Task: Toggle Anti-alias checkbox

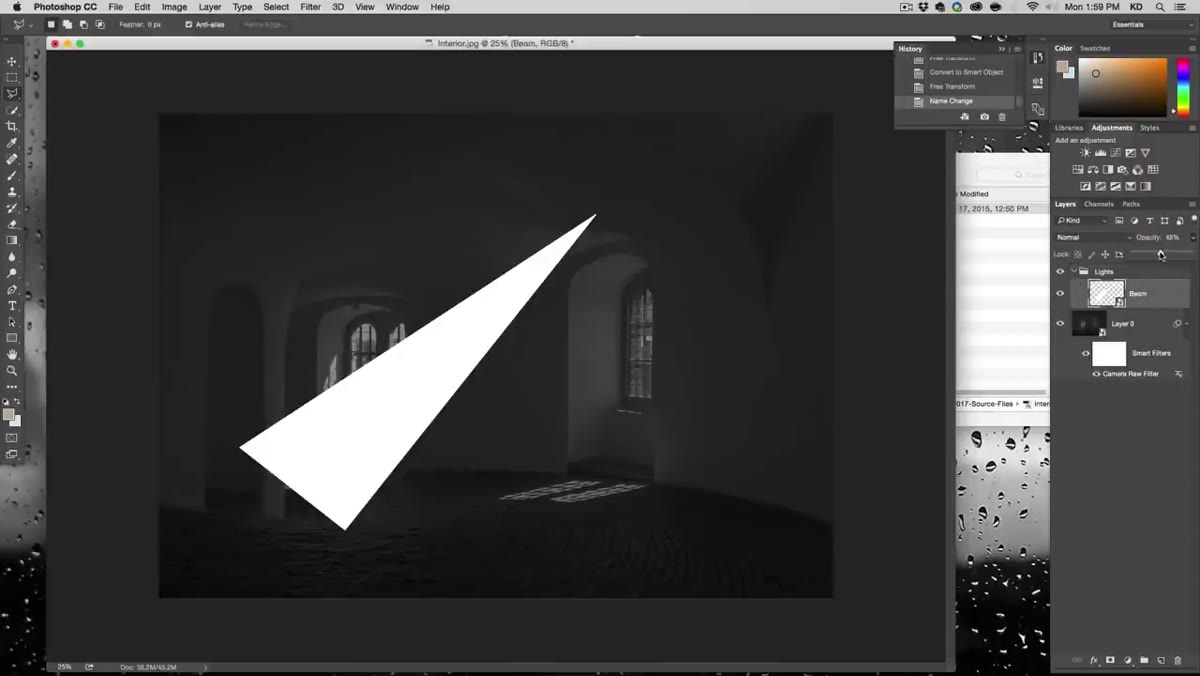Action: 189,24
